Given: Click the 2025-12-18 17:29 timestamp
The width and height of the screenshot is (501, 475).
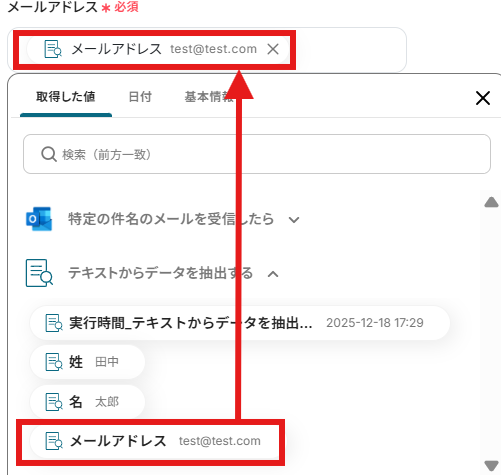Looking at the screenshot, I should (375, 323).
